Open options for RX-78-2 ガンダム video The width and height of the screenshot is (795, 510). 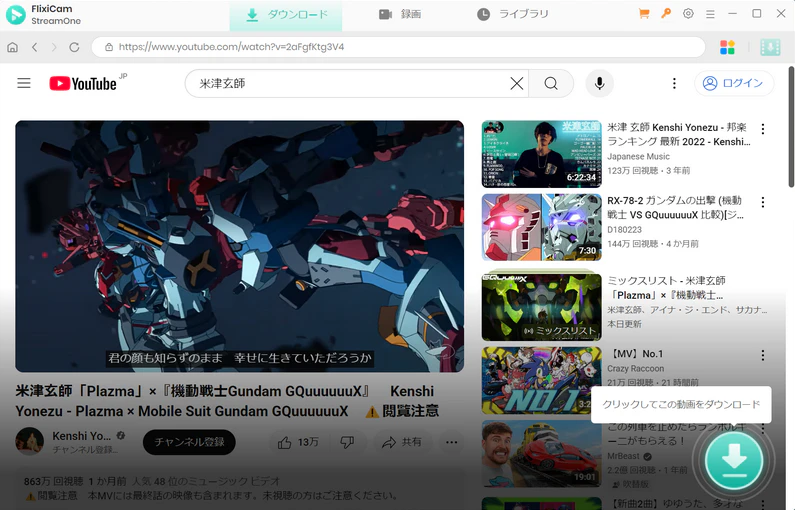[x=763, y=202]
